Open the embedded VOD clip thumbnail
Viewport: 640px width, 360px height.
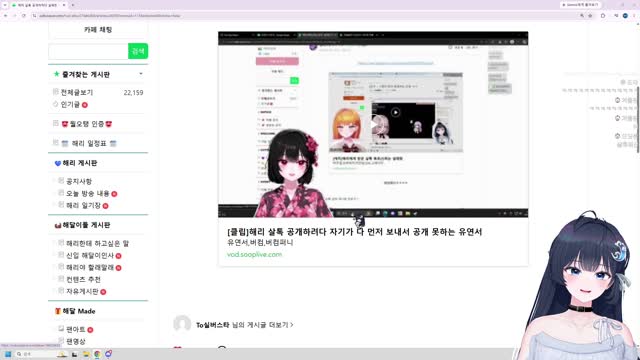coord(373,124)
